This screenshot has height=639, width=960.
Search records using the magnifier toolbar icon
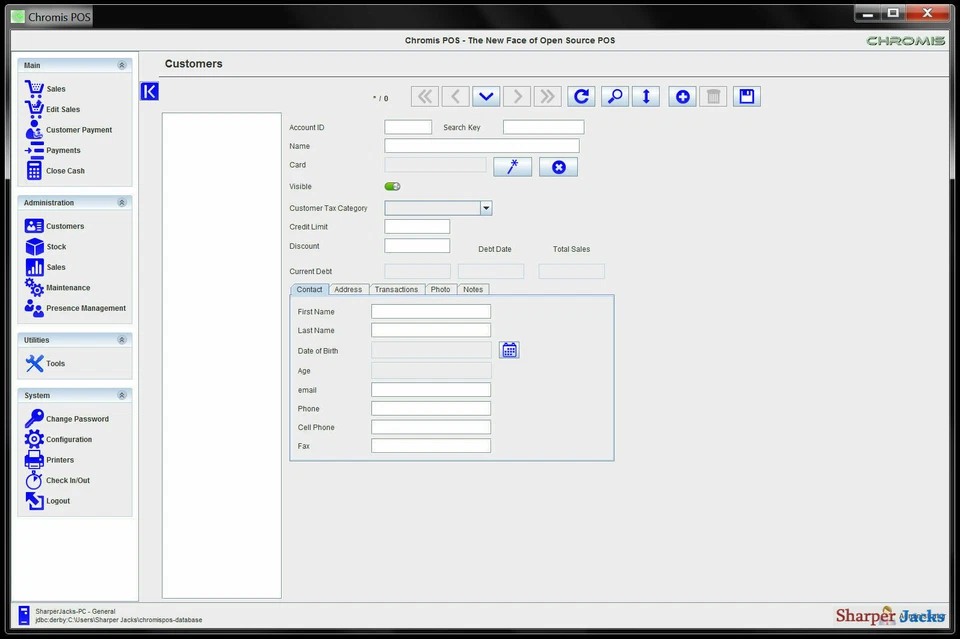pyautogui.click(x=614, y=95)
